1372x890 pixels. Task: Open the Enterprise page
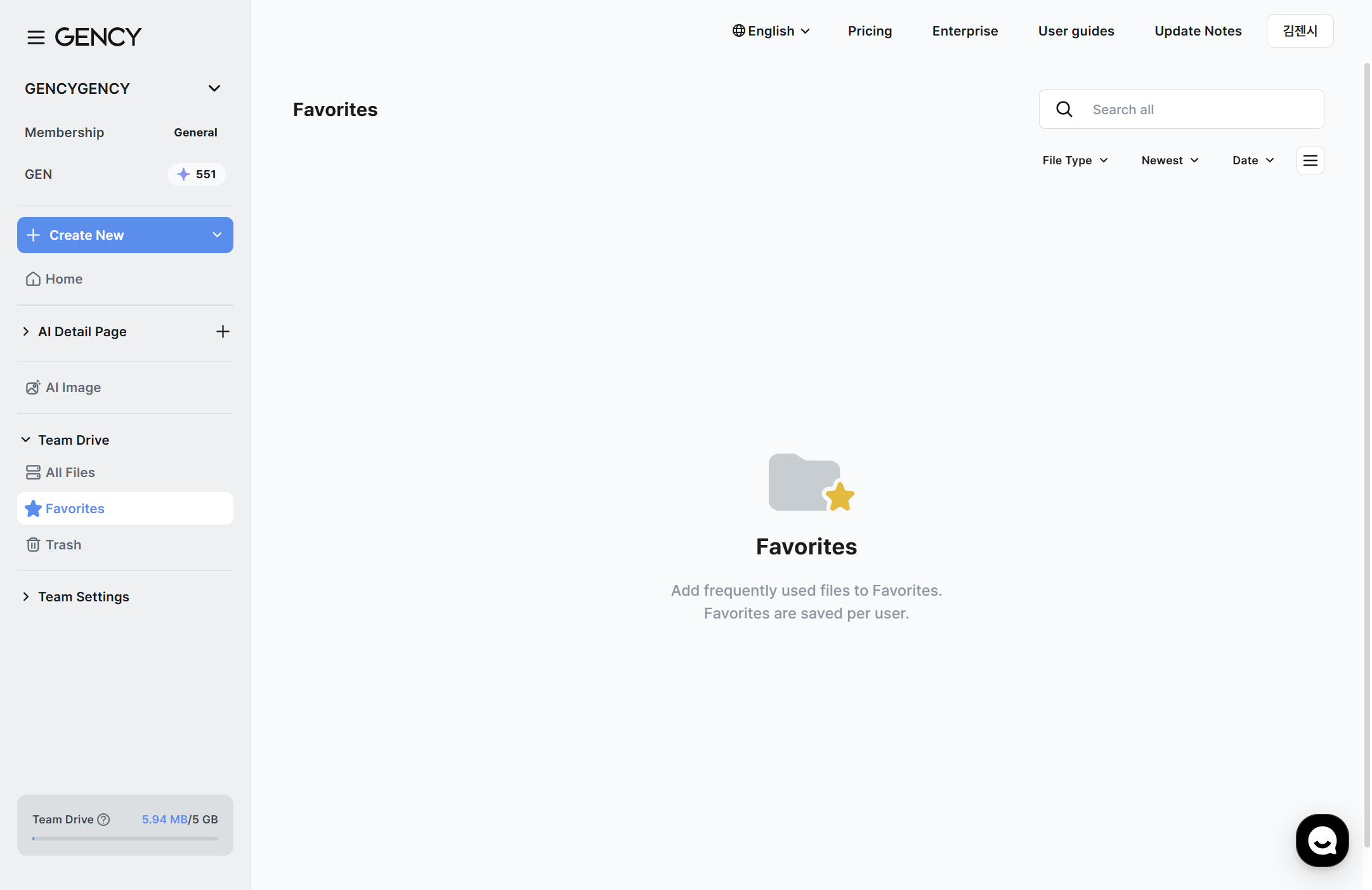pyautogui.click(x=965, y=31)
